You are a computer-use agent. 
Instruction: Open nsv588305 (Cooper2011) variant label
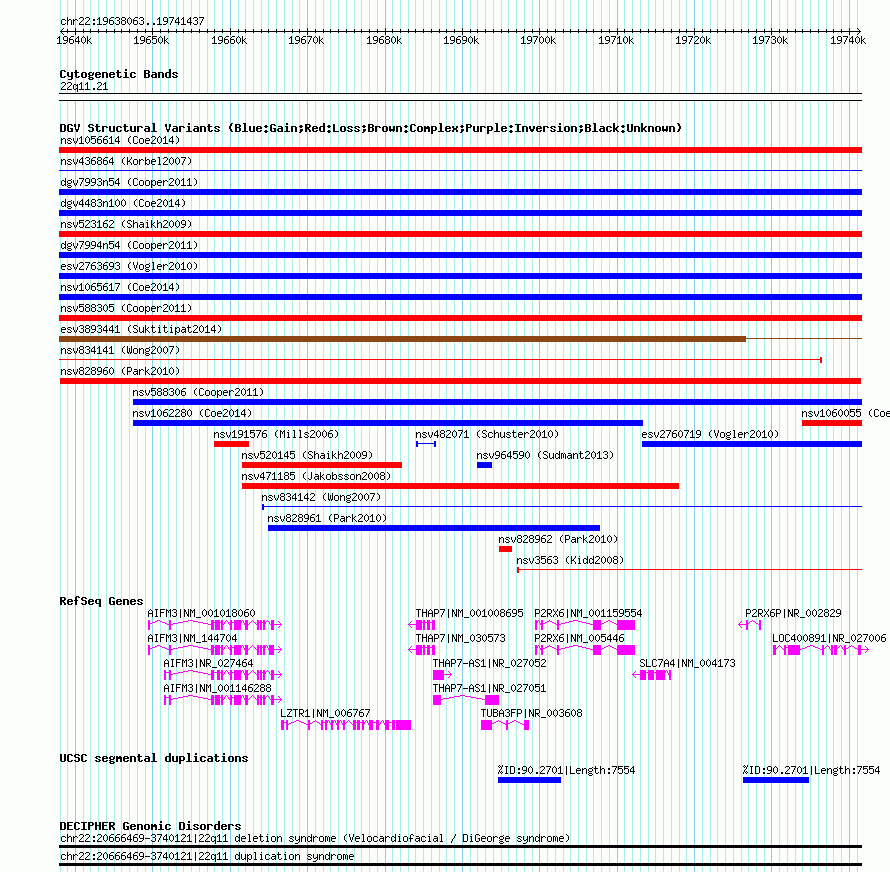(126, 308)
